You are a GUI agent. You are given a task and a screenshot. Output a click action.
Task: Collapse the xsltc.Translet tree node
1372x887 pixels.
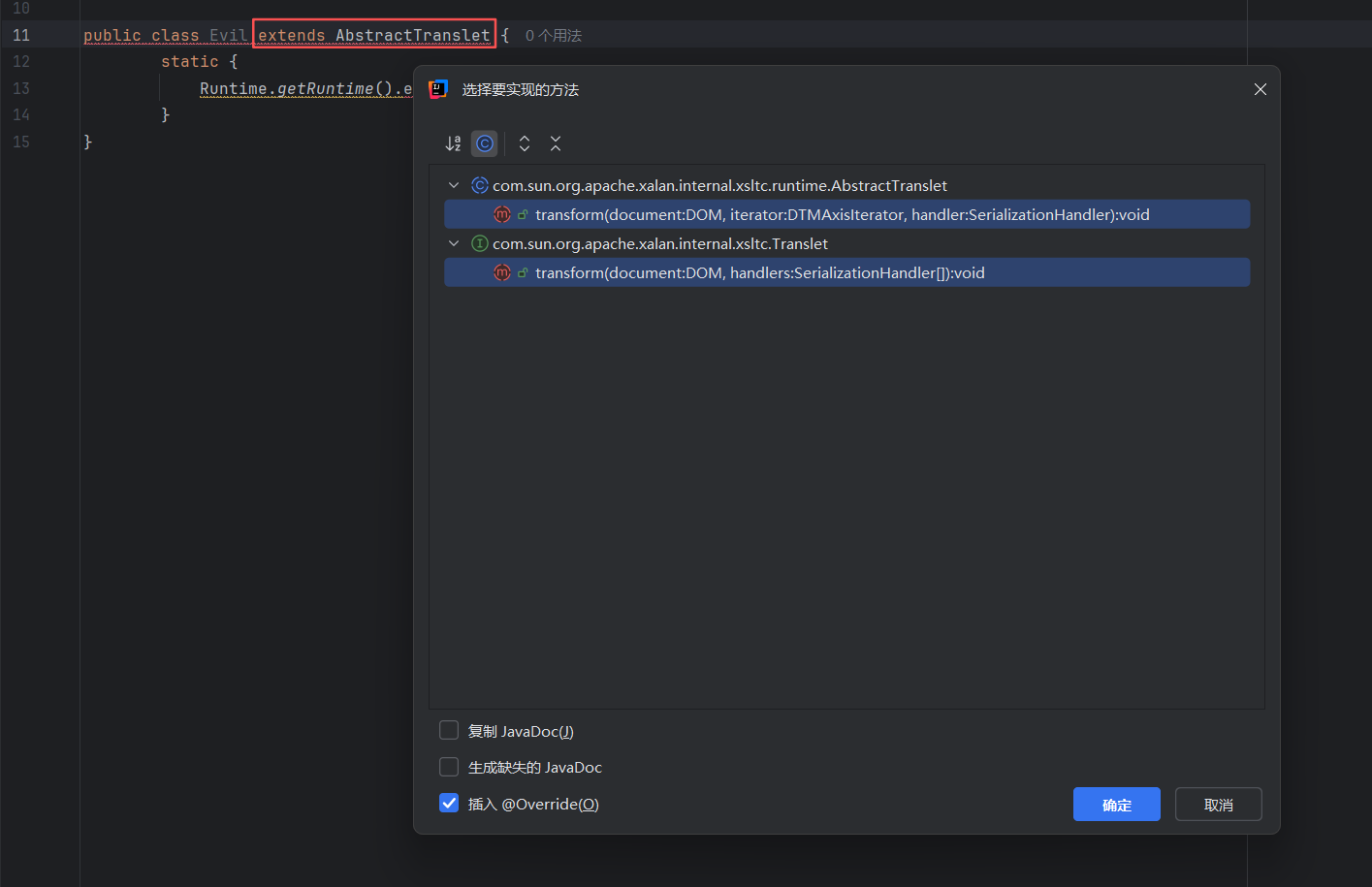[454, 243]
